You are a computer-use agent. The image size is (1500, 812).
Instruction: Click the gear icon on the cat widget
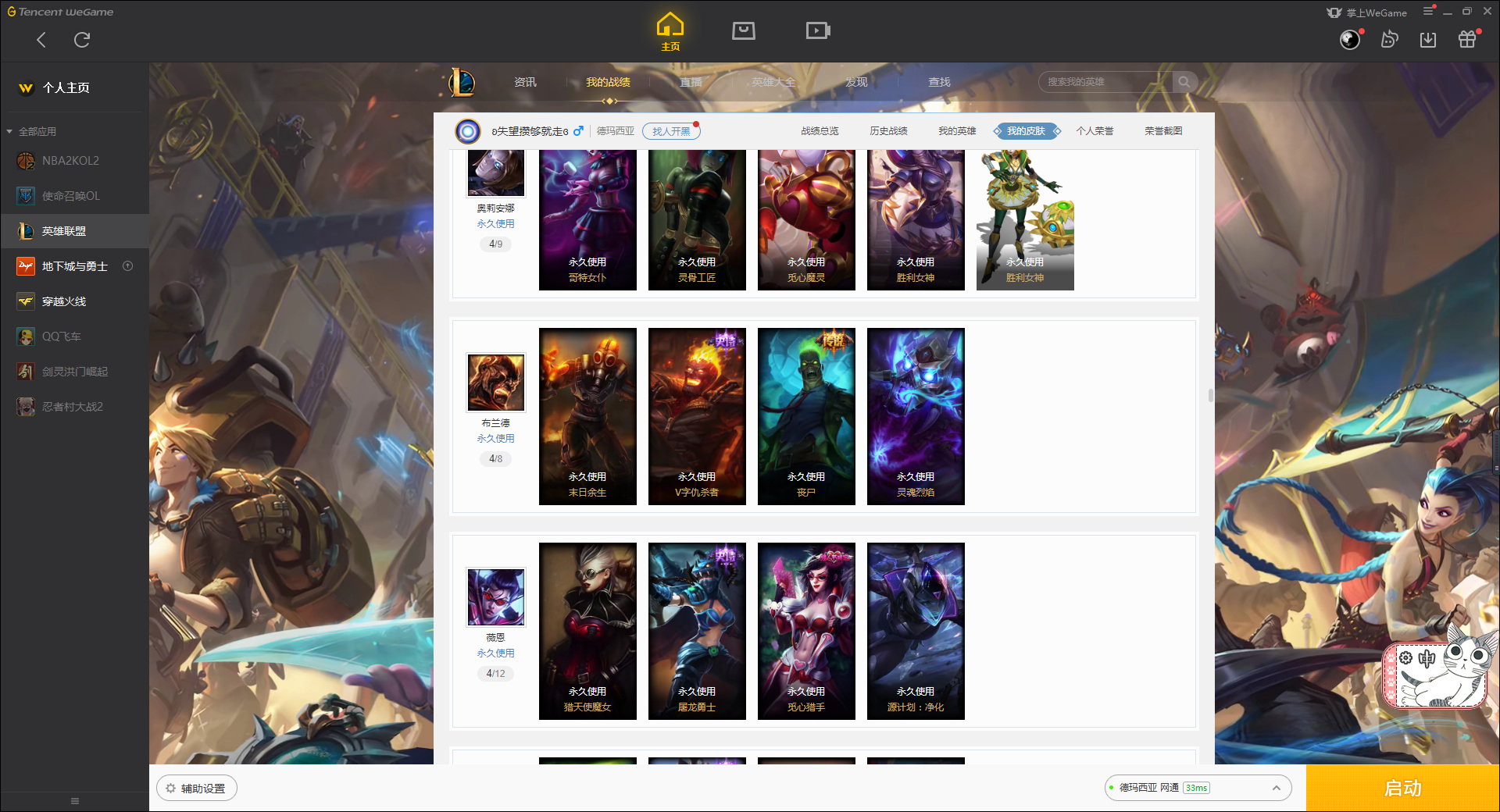coord(1405,658)
